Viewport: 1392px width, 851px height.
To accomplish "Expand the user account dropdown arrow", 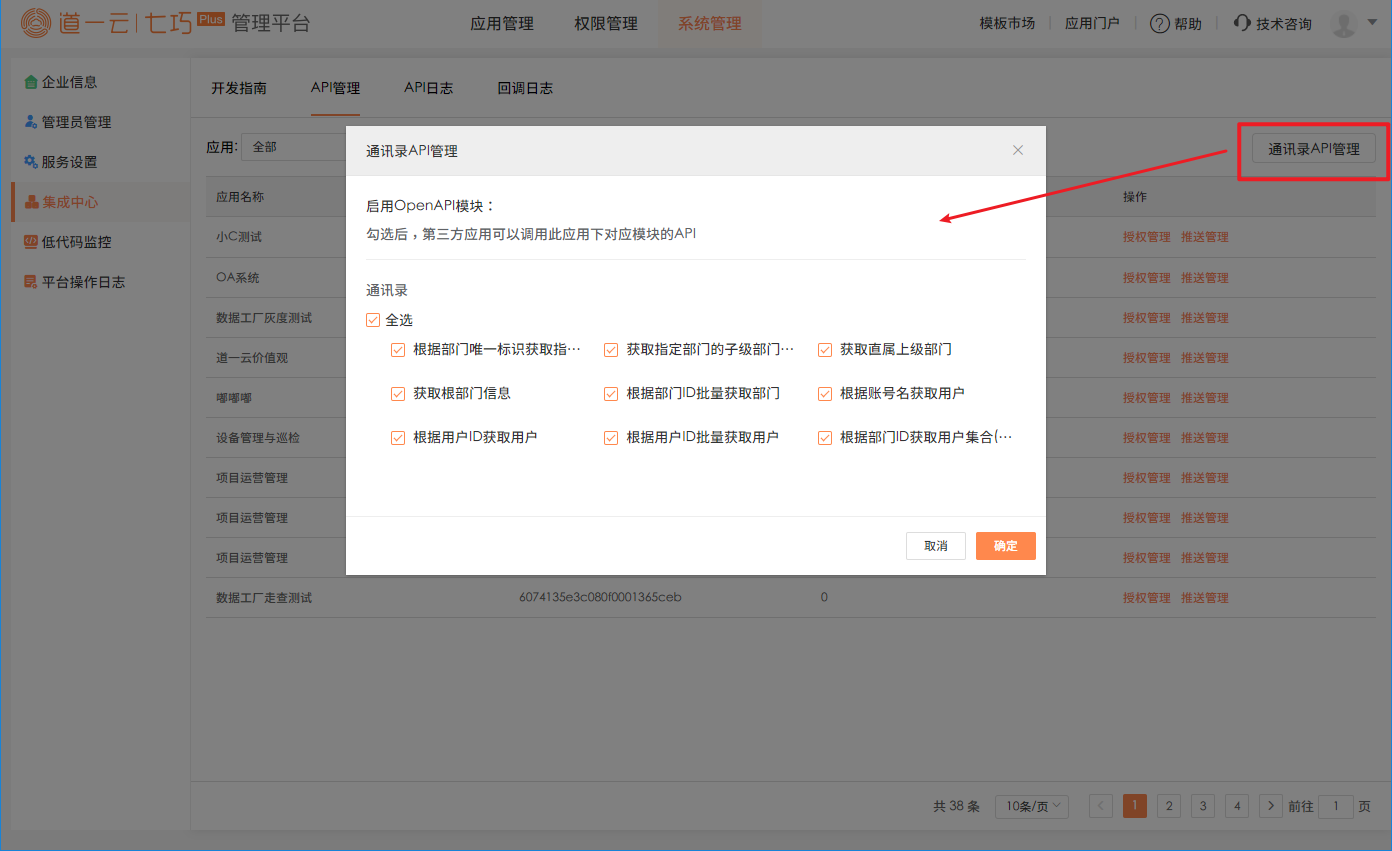I will click(1372, 22).
